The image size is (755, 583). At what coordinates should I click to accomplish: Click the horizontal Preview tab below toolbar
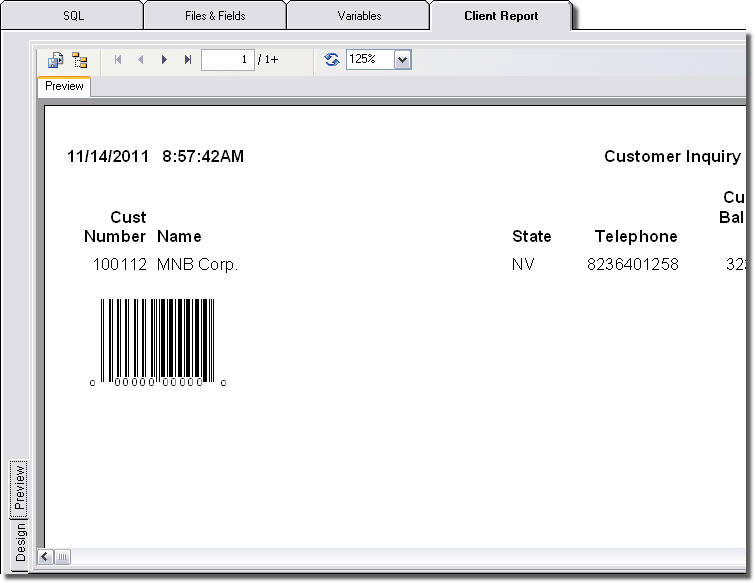[x=64, y=87]
